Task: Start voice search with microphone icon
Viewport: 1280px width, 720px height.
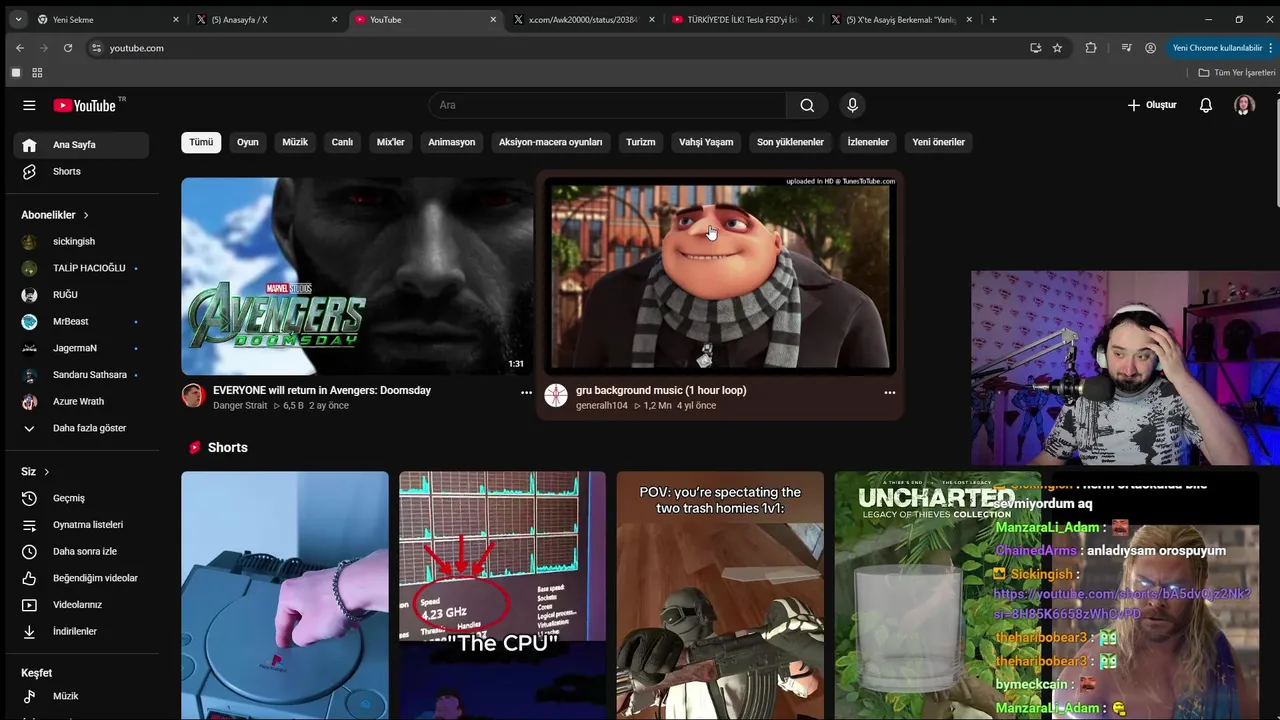Action: (852, 105)
